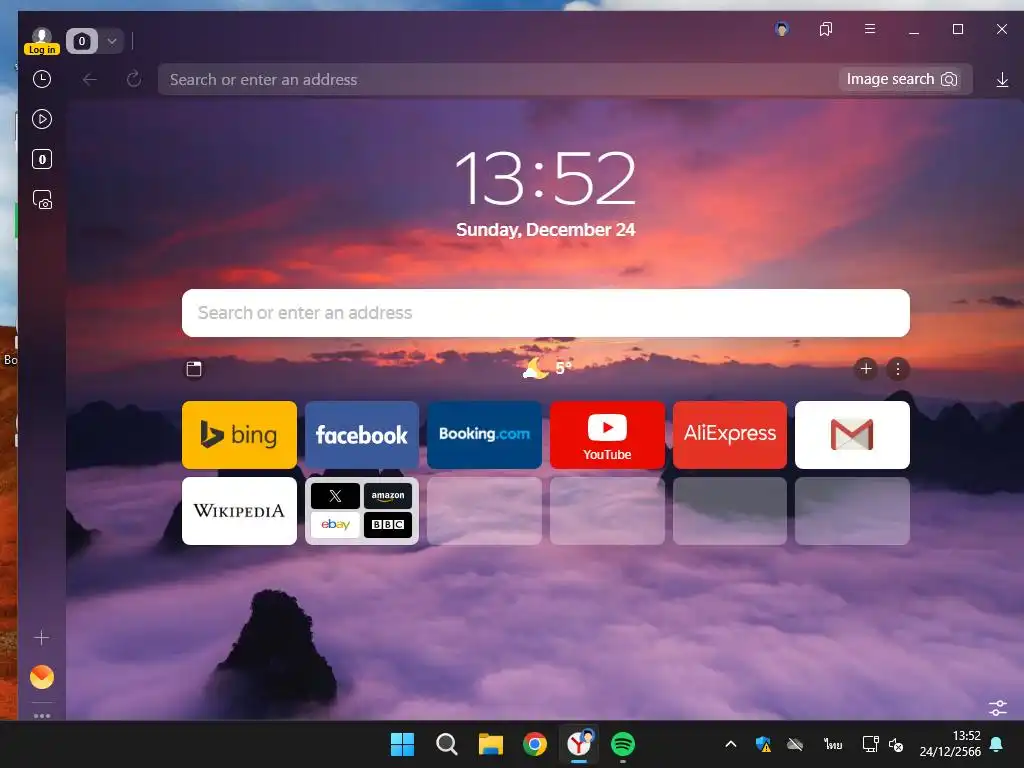The image size is (1024, 768).
Task: Reload the page with refresh icon
Action: tap(134, 80)
